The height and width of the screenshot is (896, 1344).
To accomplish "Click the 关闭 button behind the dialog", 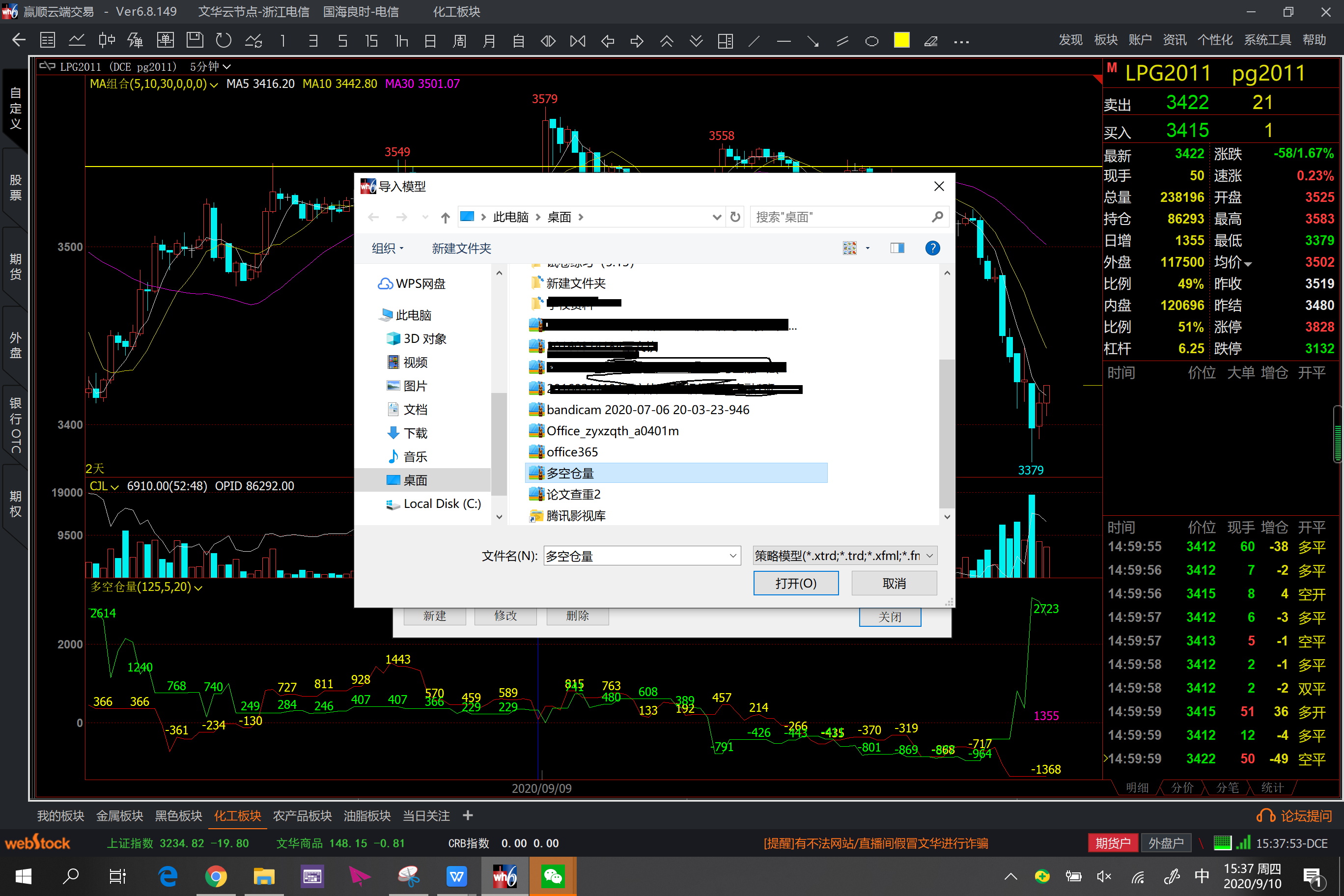I will [890, 616].
